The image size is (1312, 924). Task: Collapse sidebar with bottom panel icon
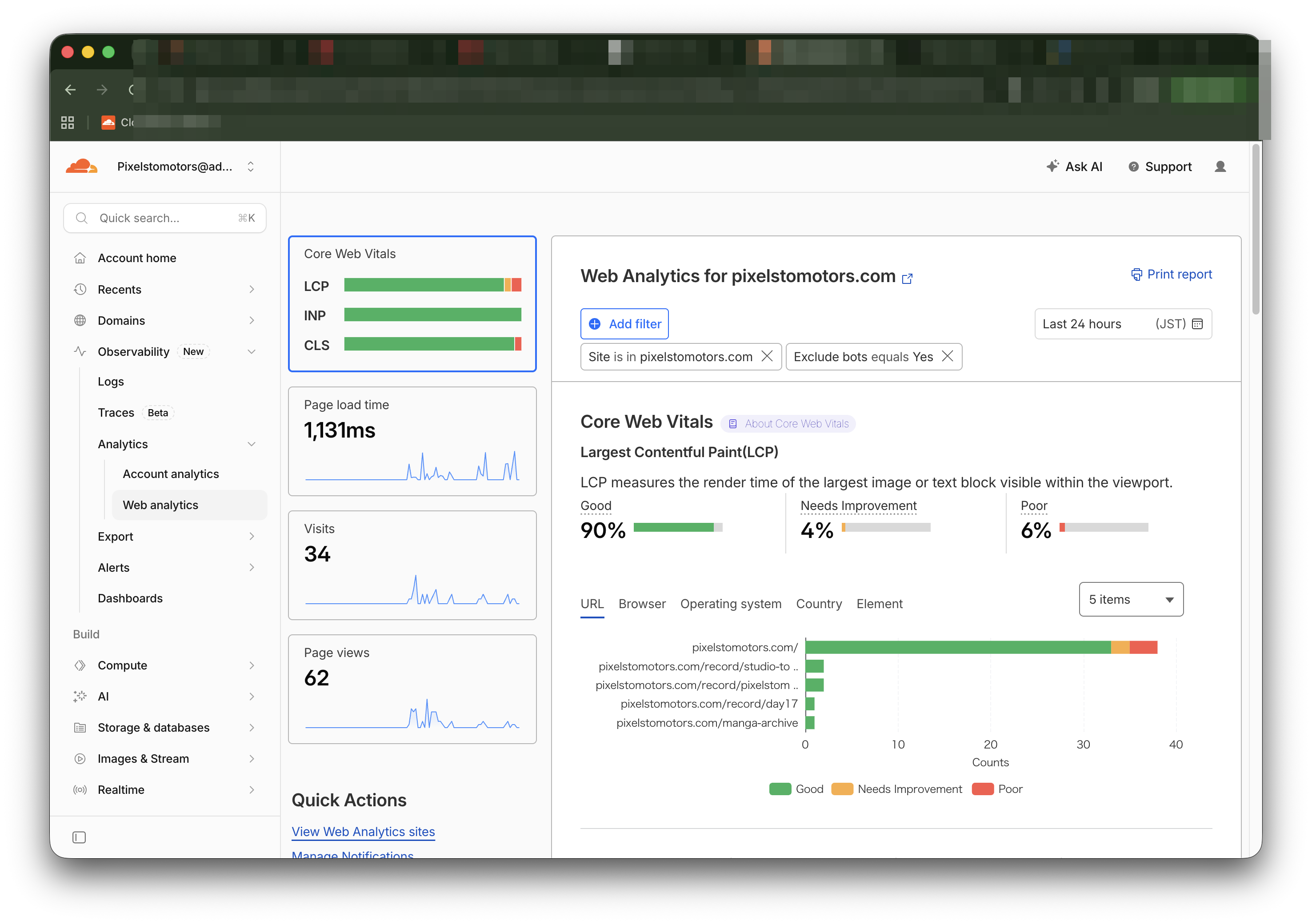(80, 837)
